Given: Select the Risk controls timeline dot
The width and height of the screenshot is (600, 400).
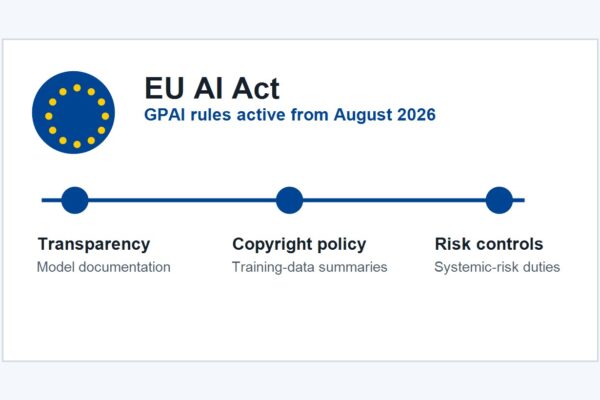Looking at the screenshot, I should click(x=499, y=200).
